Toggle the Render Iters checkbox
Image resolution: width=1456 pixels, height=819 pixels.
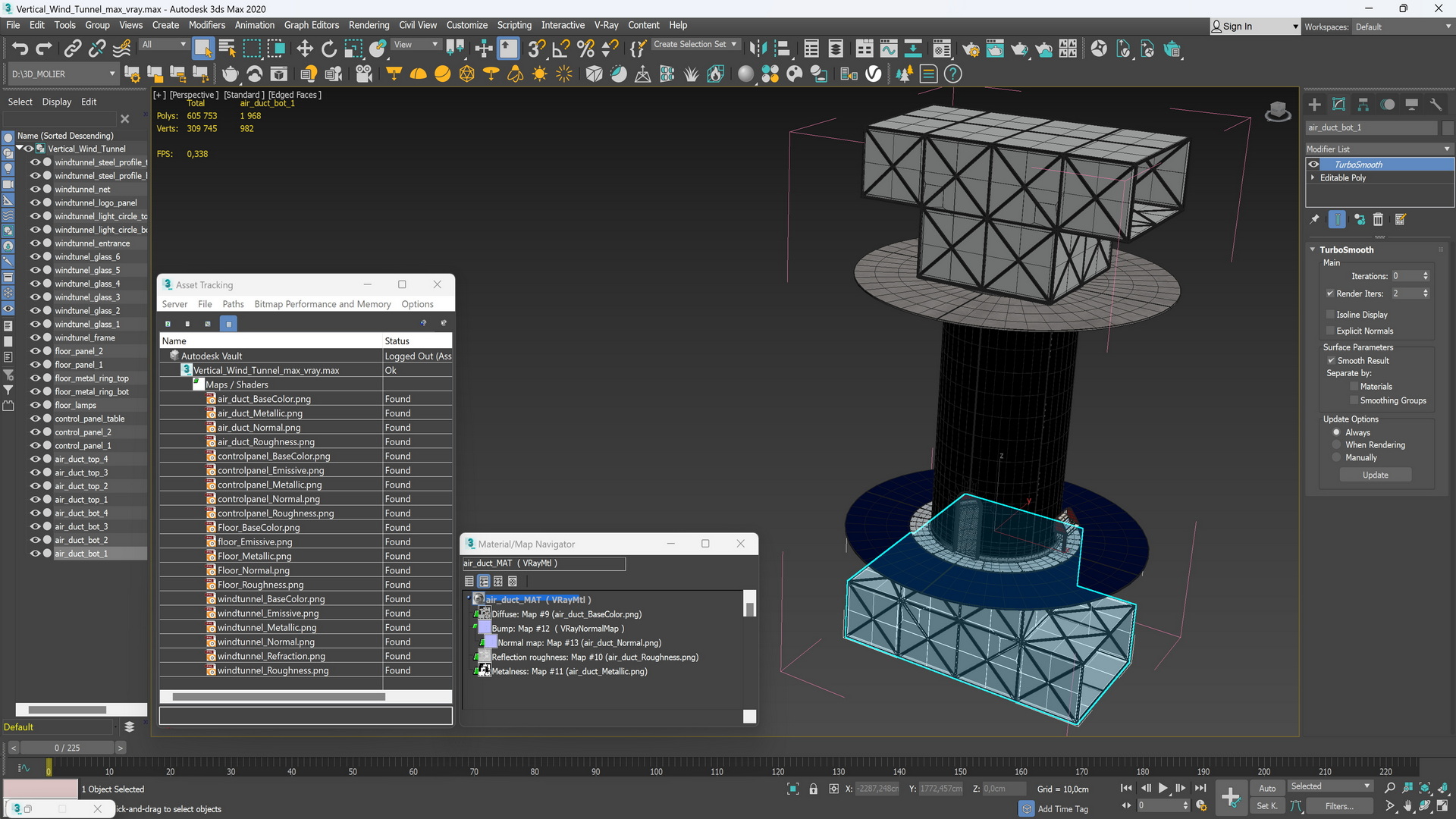tap(1330, 293)
